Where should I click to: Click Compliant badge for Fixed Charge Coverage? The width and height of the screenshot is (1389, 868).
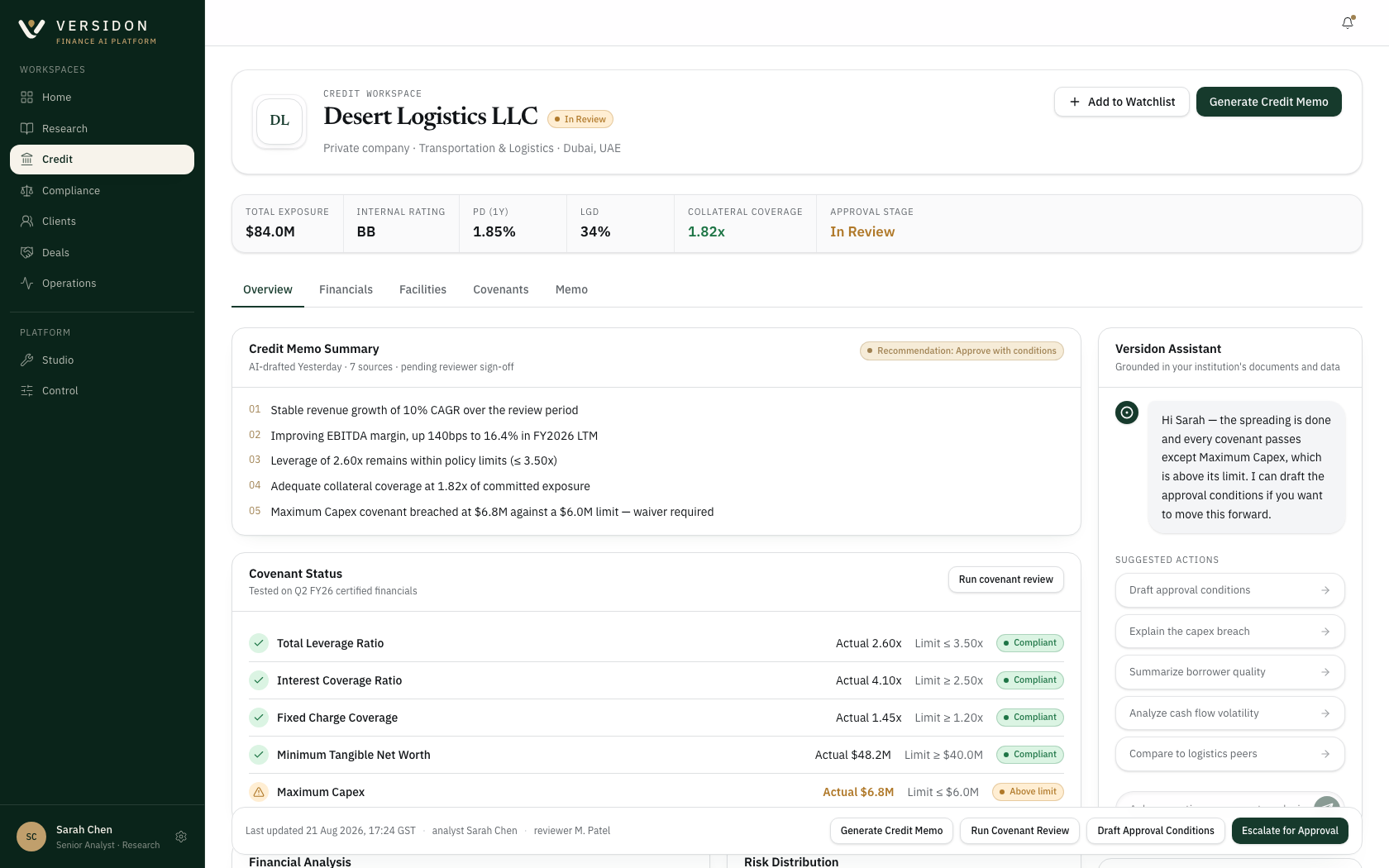click(1030, 718)
